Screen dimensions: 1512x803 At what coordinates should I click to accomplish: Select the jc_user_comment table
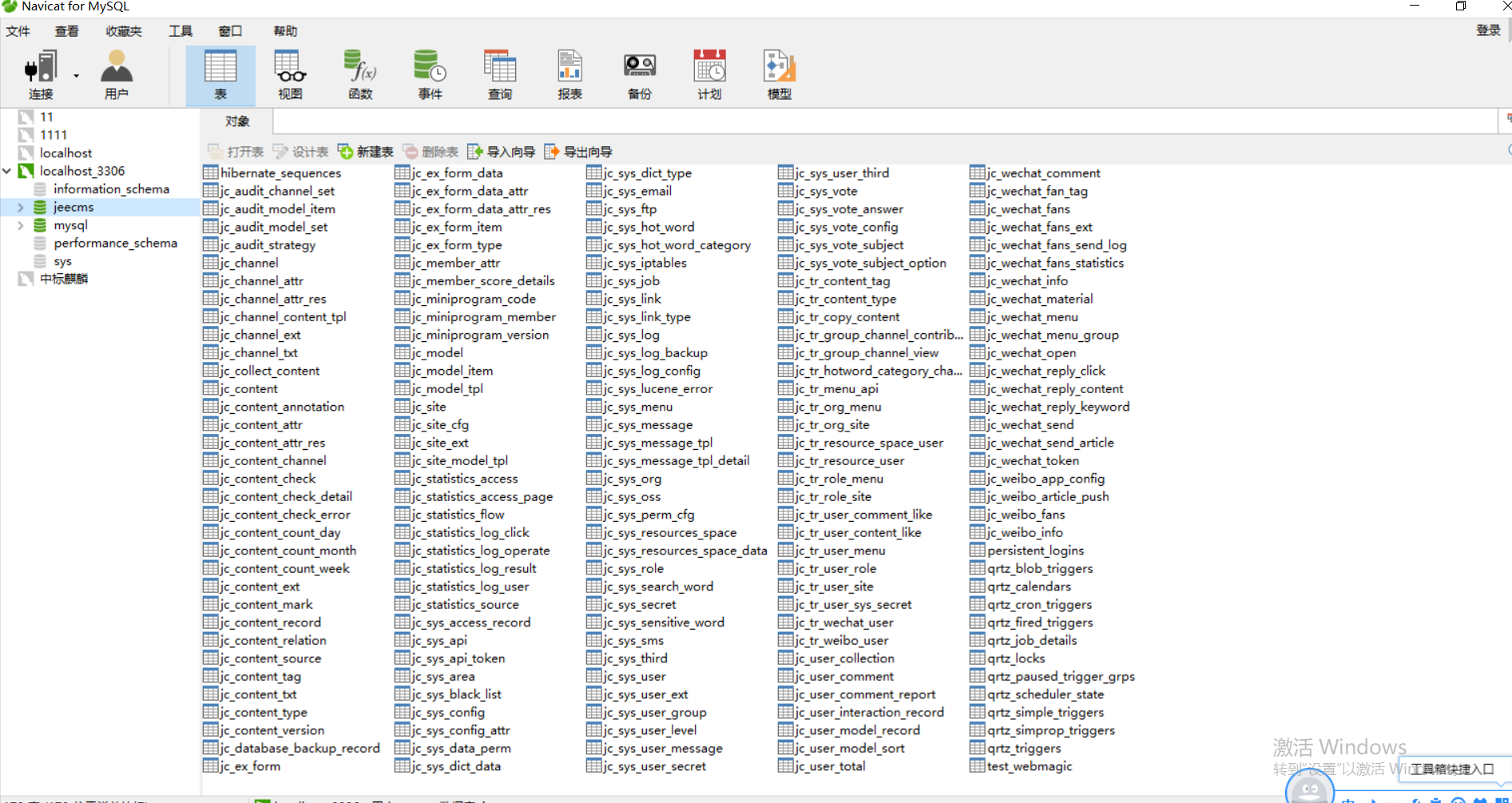pyautogui.click(x=844, y=676)
